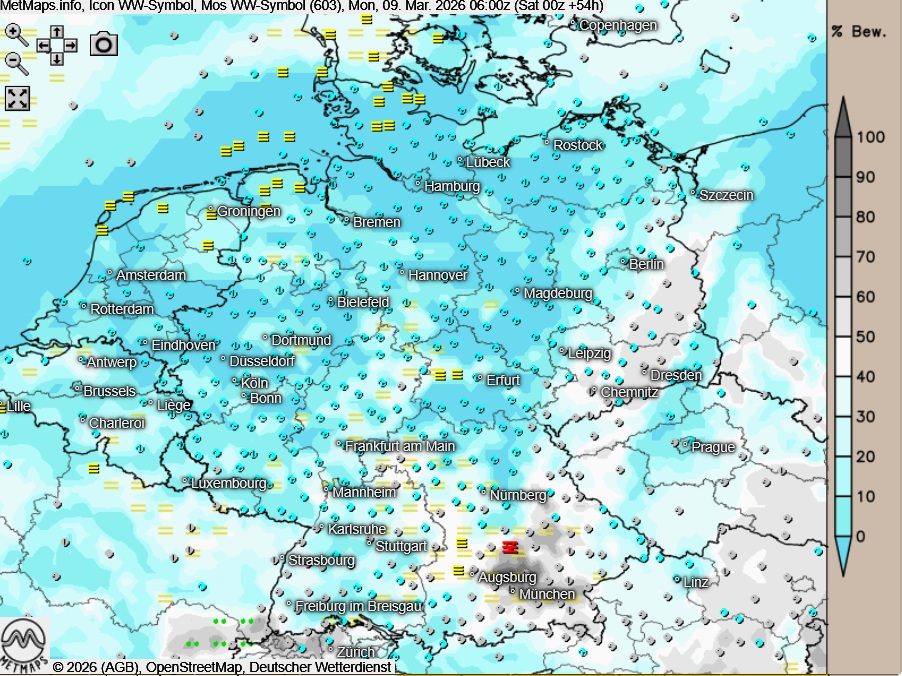This screenshot has height=676, width=902.
Task: Pan the map left with arrow
Action: [x=43, y=45]
